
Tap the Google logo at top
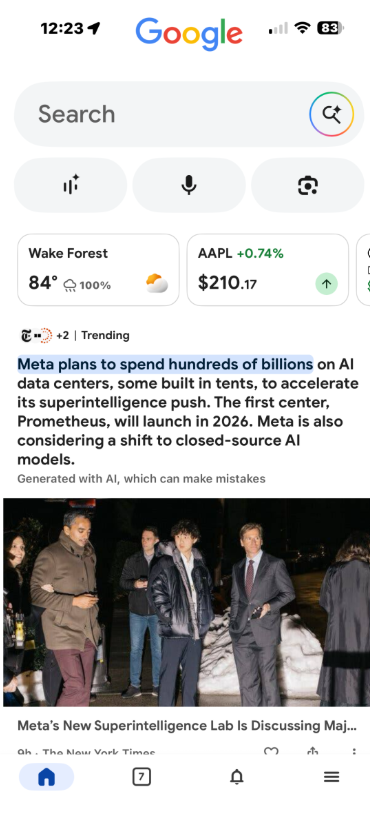(189, 33)
